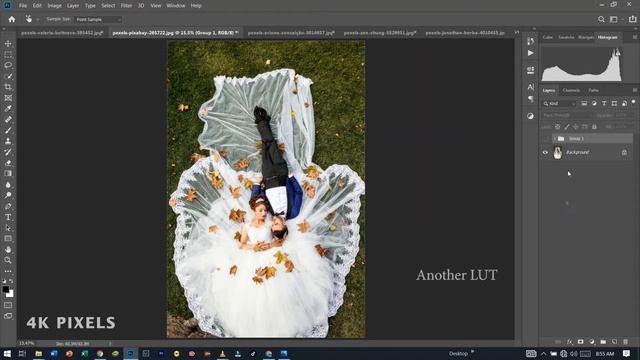Open Photoshop search magnifier

click(x=601, y=19)
